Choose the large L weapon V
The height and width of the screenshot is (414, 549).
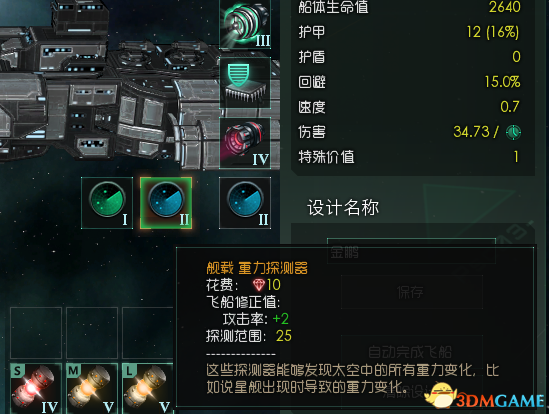point(148,389)
